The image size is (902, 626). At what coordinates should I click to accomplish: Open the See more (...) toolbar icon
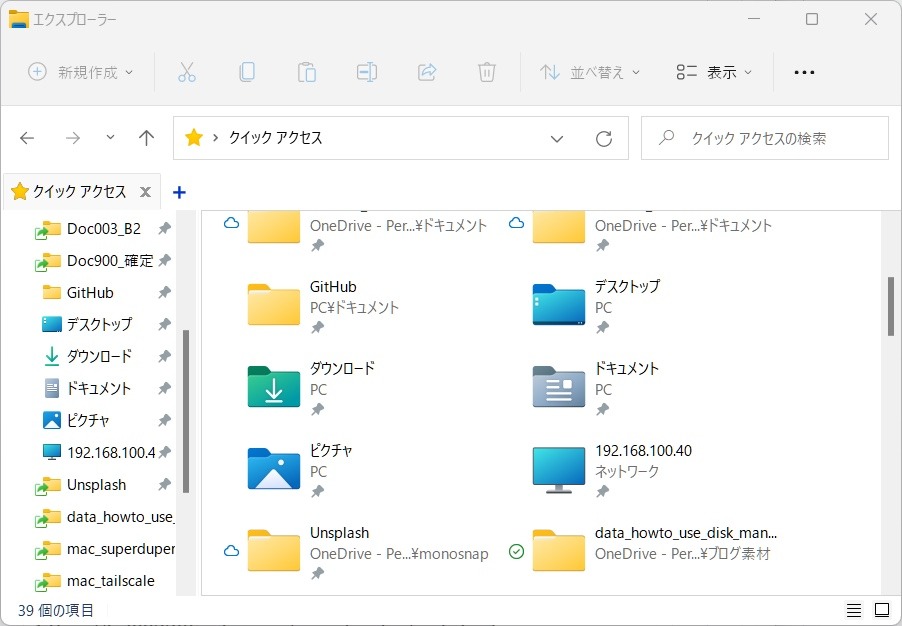click(804, 71)
